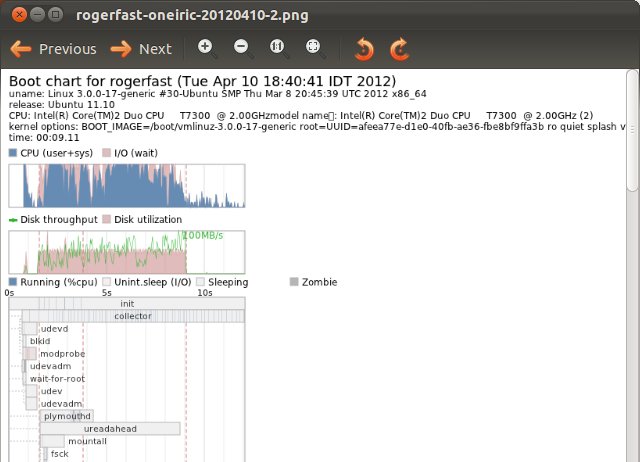This screenshot has height=462, width=640.
Task: Minimize the image viewer window
Action: (x=38, y=15)
